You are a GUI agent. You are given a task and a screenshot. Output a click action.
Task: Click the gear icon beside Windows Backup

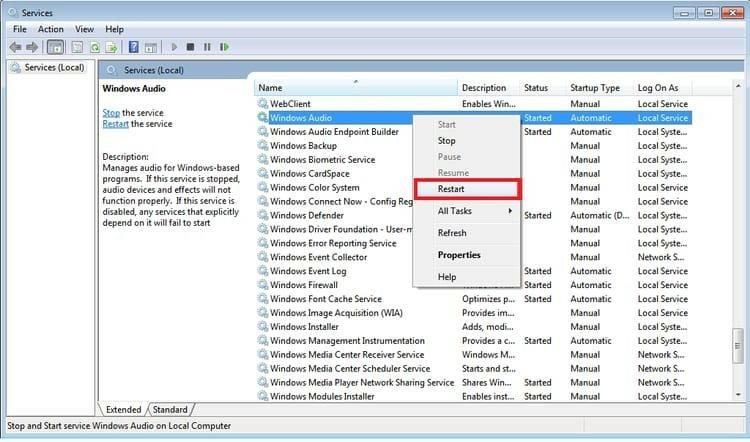(263, 145)
